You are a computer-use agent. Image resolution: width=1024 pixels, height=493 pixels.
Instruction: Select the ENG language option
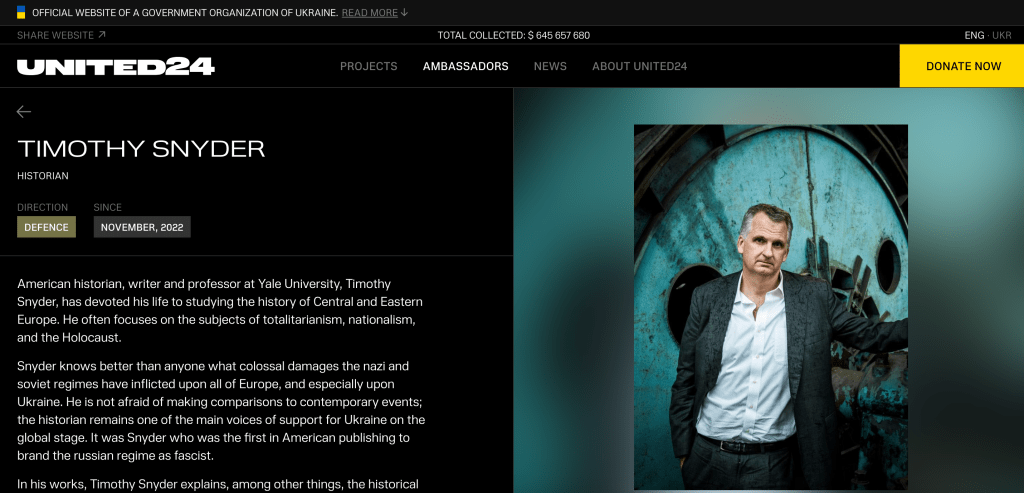[974, 35]
